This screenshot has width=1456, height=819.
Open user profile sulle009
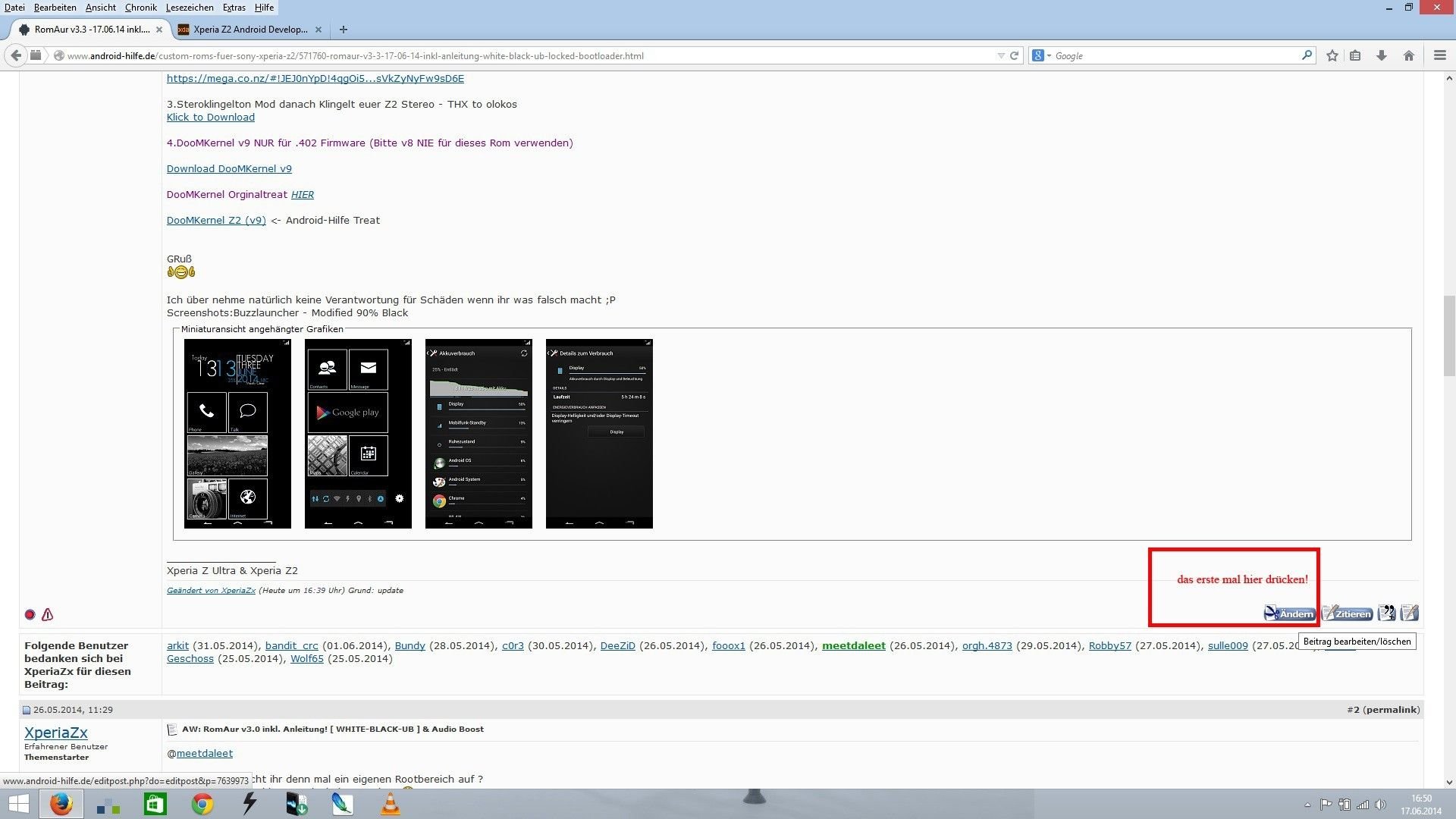coord(1227,646)
